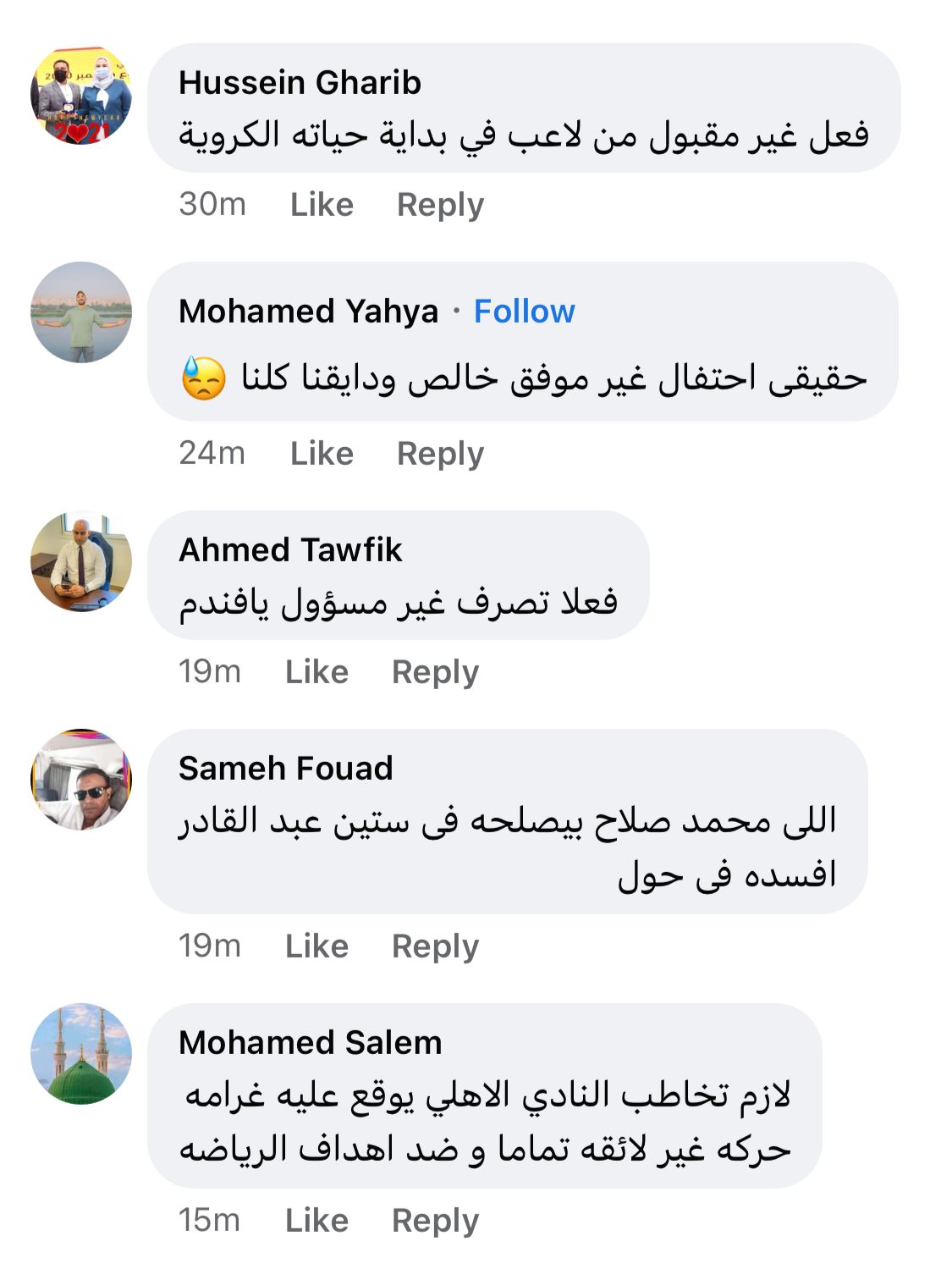Viewport: 952px width, 1269px height.
Task: Open Hussein Gharib's profile name link
Action: (x=300, y=83)
